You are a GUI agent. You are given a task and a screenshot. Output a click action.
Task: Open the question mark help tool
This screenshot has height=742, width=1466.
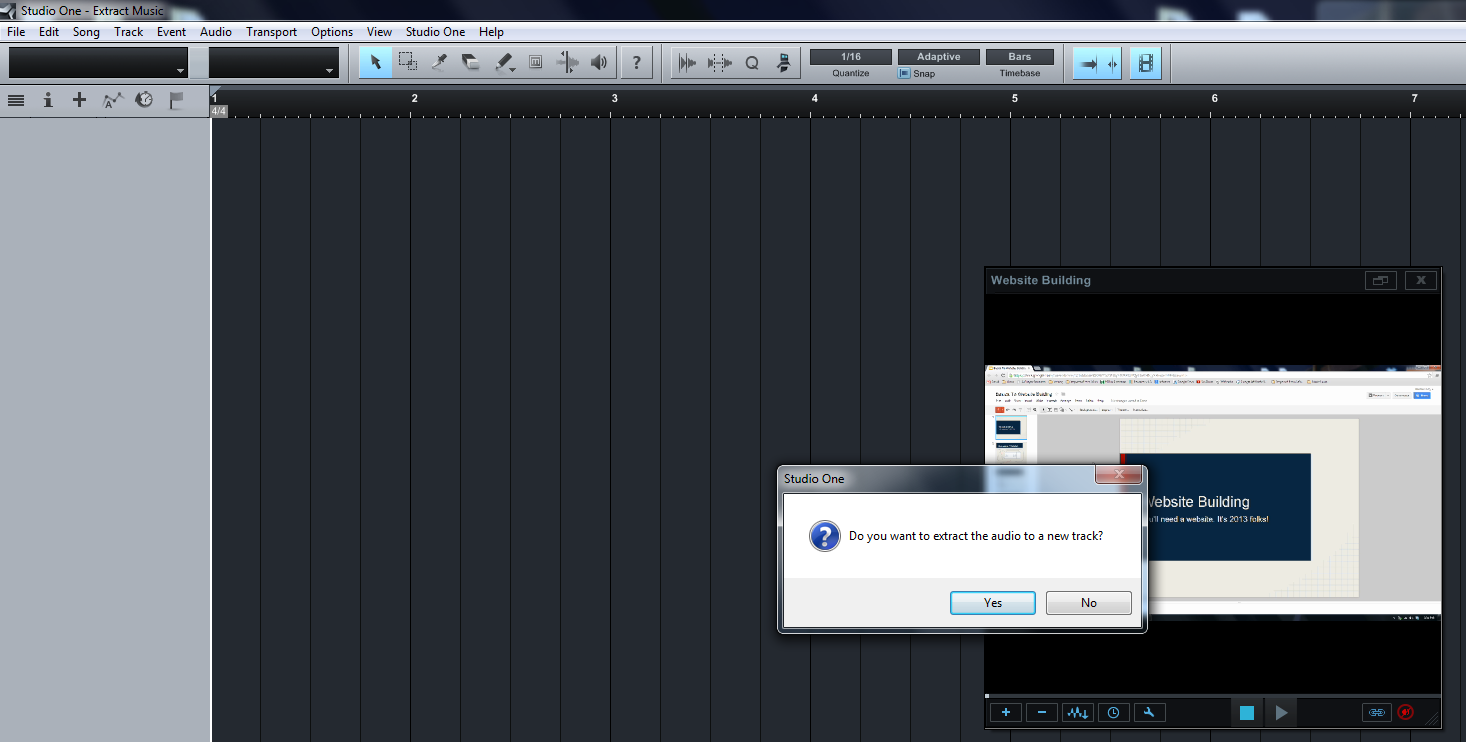[637, 63]
